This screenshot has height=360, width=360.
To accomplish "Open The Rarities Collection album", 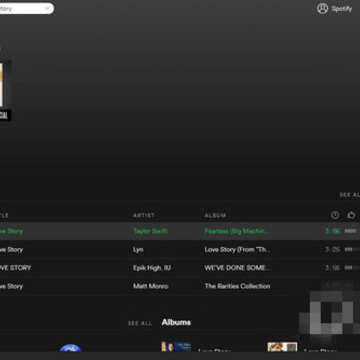I will [x=237, y=286].
